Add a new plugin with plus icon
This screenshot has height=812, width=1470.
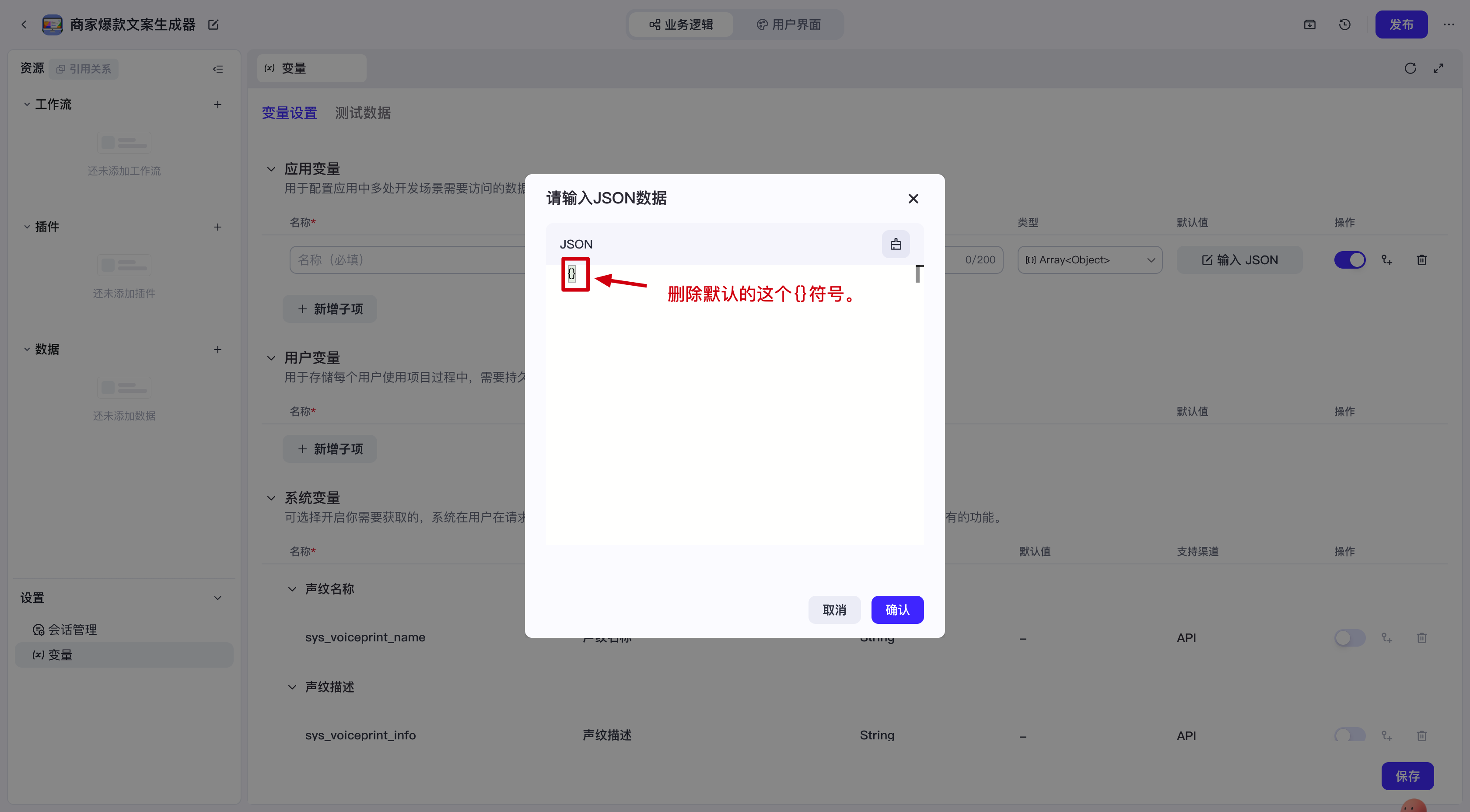[x=217, y=227]
